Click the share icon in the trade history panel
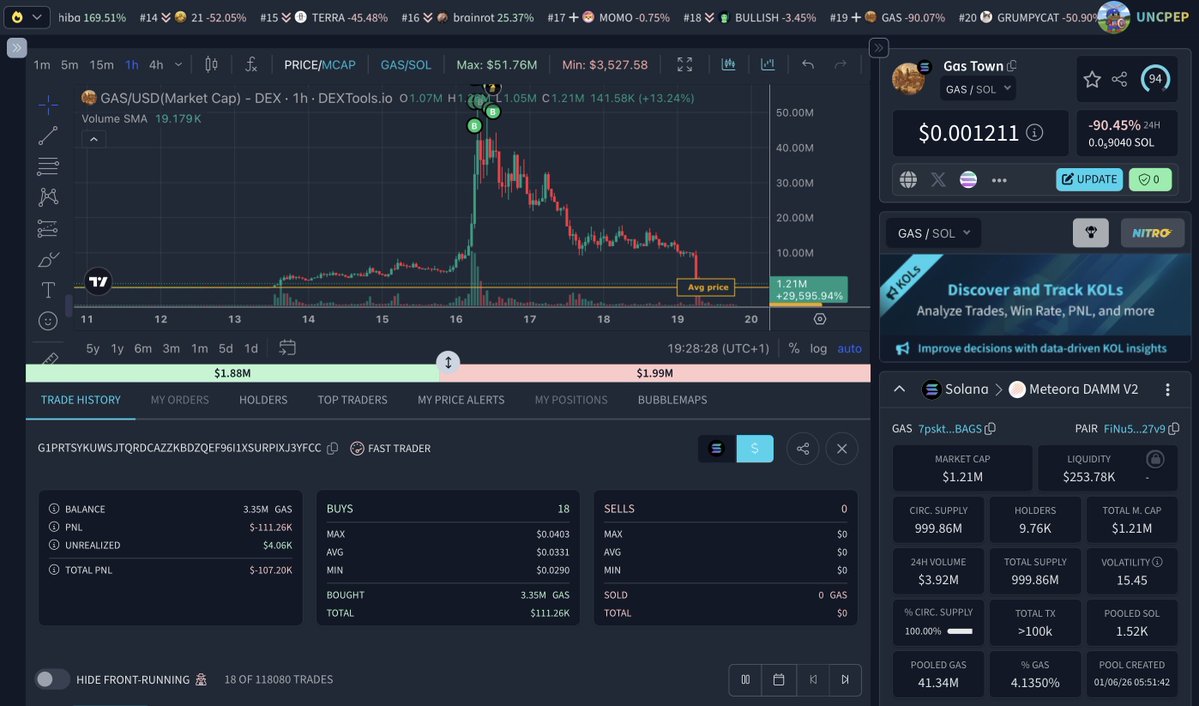 click(803, 449)
